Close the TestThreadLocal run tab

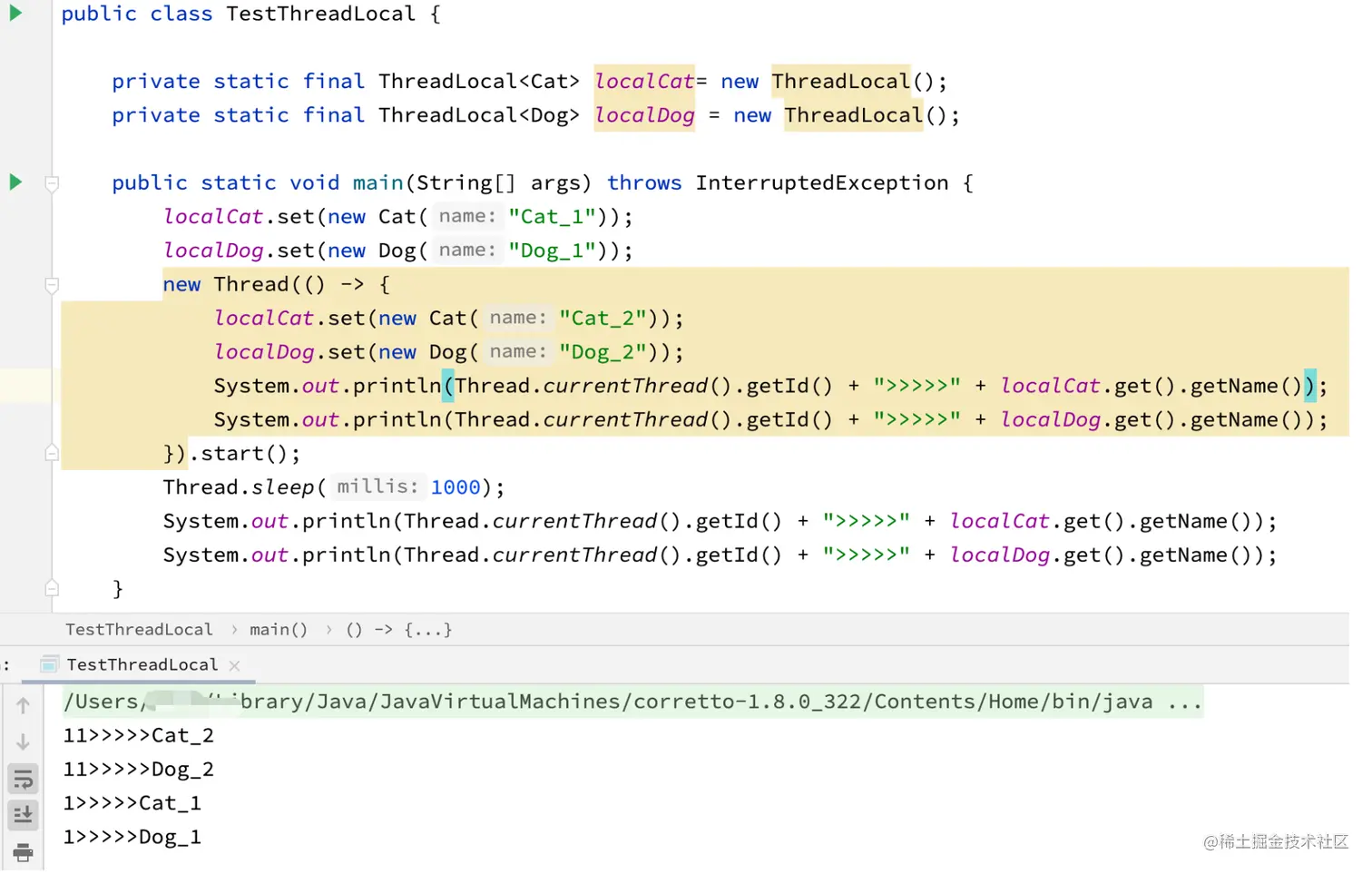click(234, 665)
